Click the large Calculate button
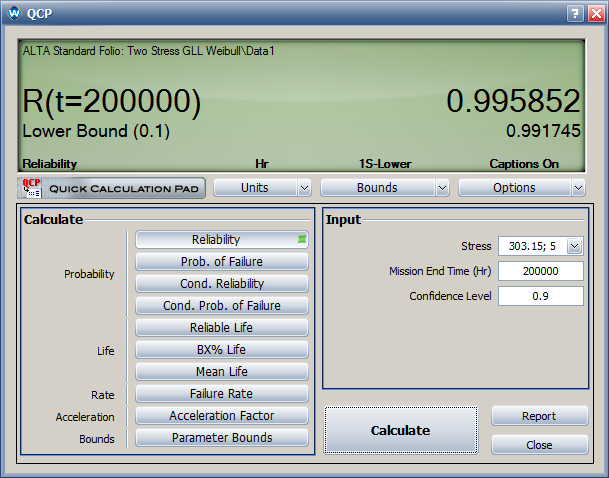Image resolution: width=609 pixels, height=478 pixels. pyautogui.click(x=401, y=430)
